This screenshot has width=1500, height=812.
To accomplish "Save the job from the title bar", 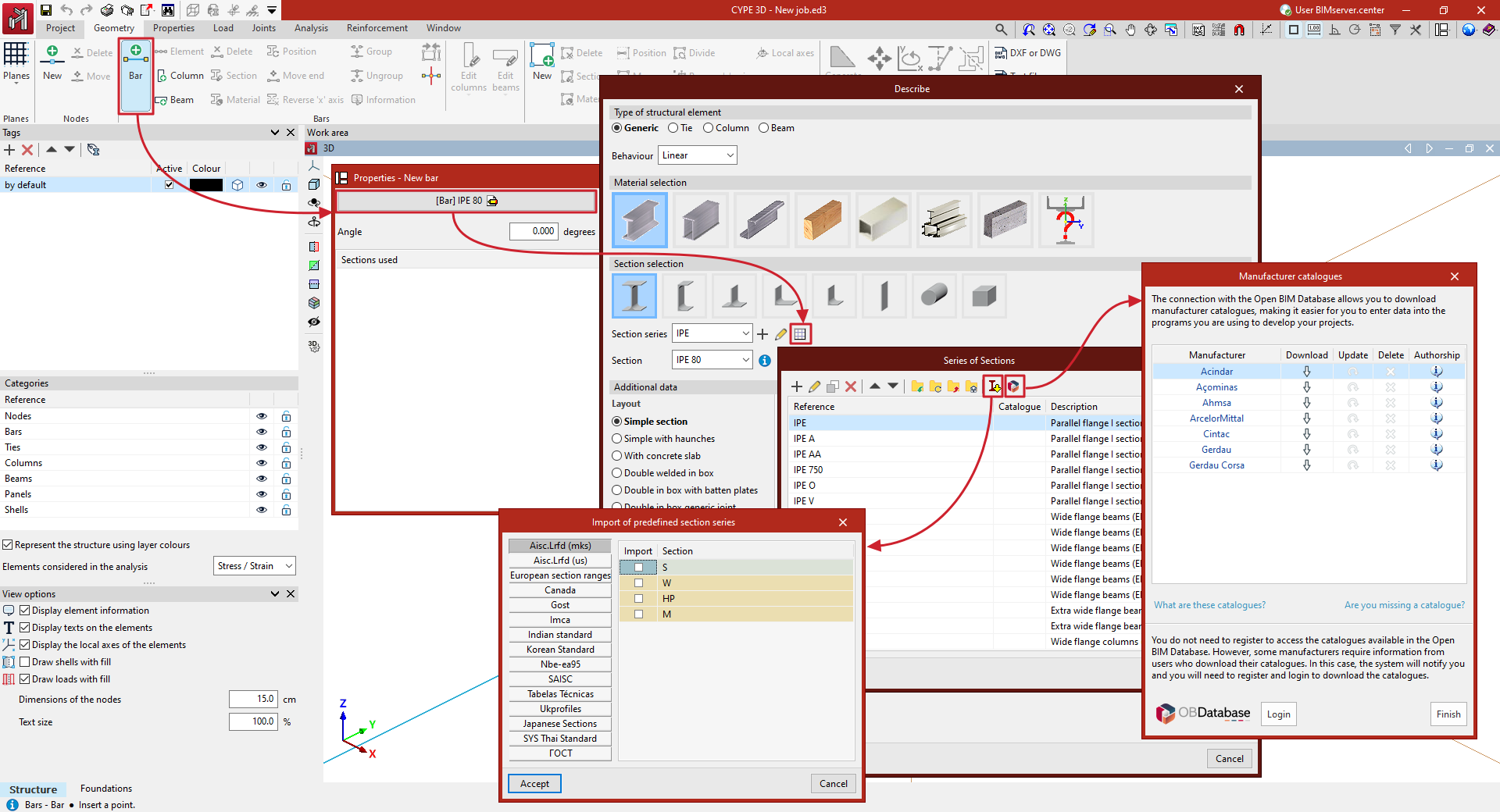I will (46, 10).
